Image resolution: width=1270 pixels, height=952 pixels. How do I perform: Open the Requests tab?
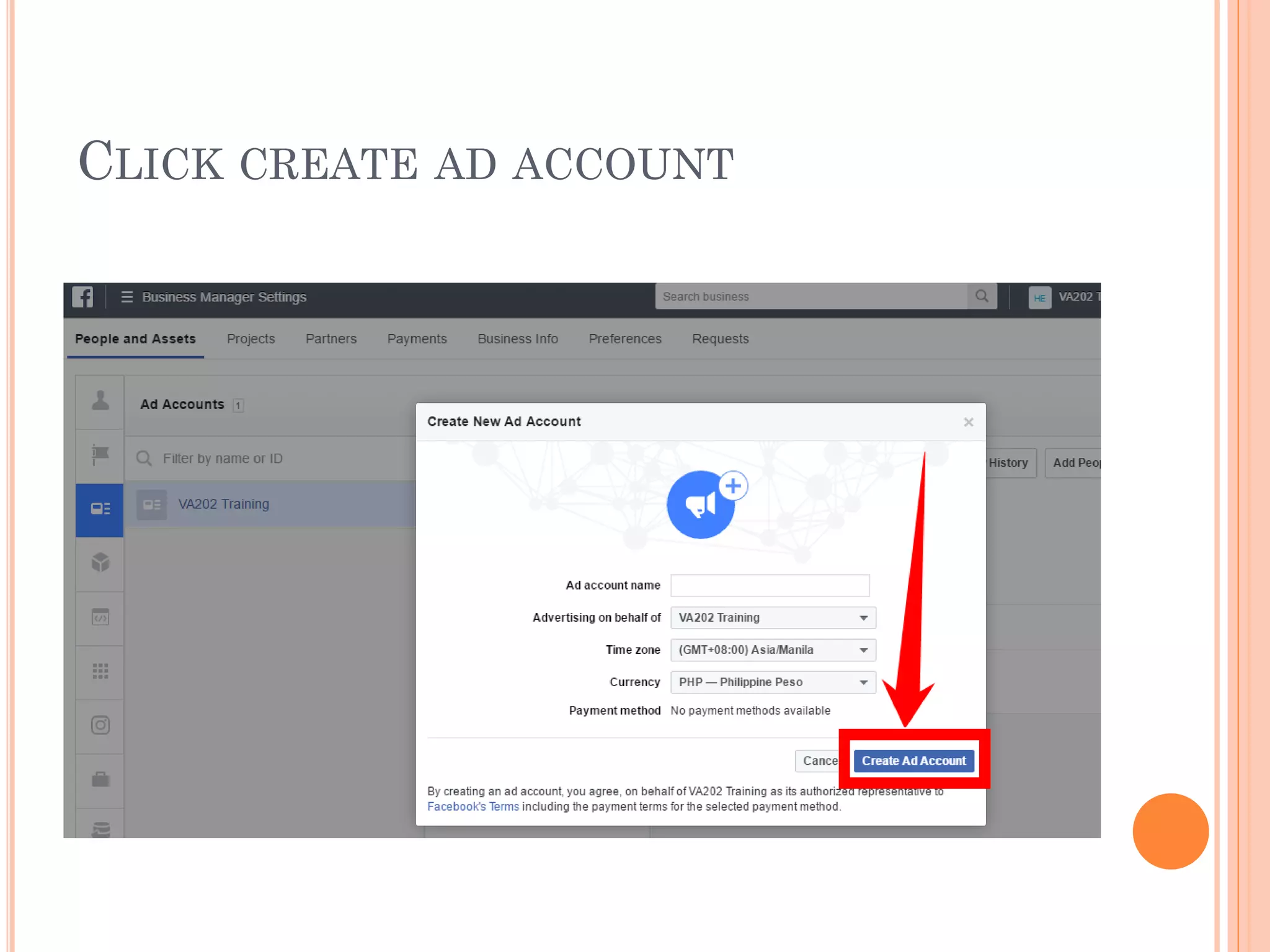coord(721,339)
